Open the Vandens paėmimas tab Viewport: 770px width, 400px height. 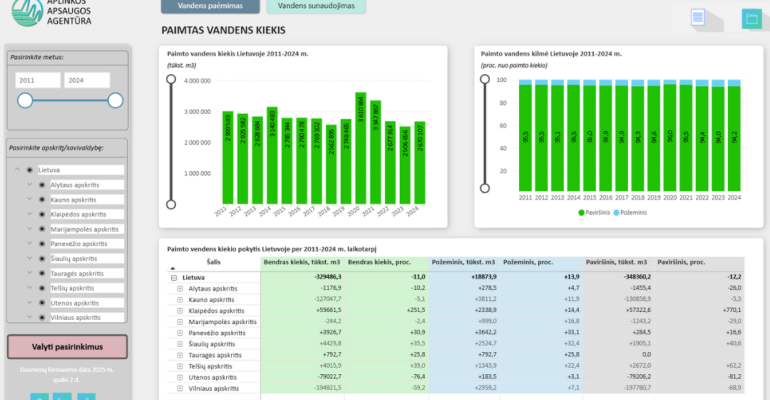(210, 6)
